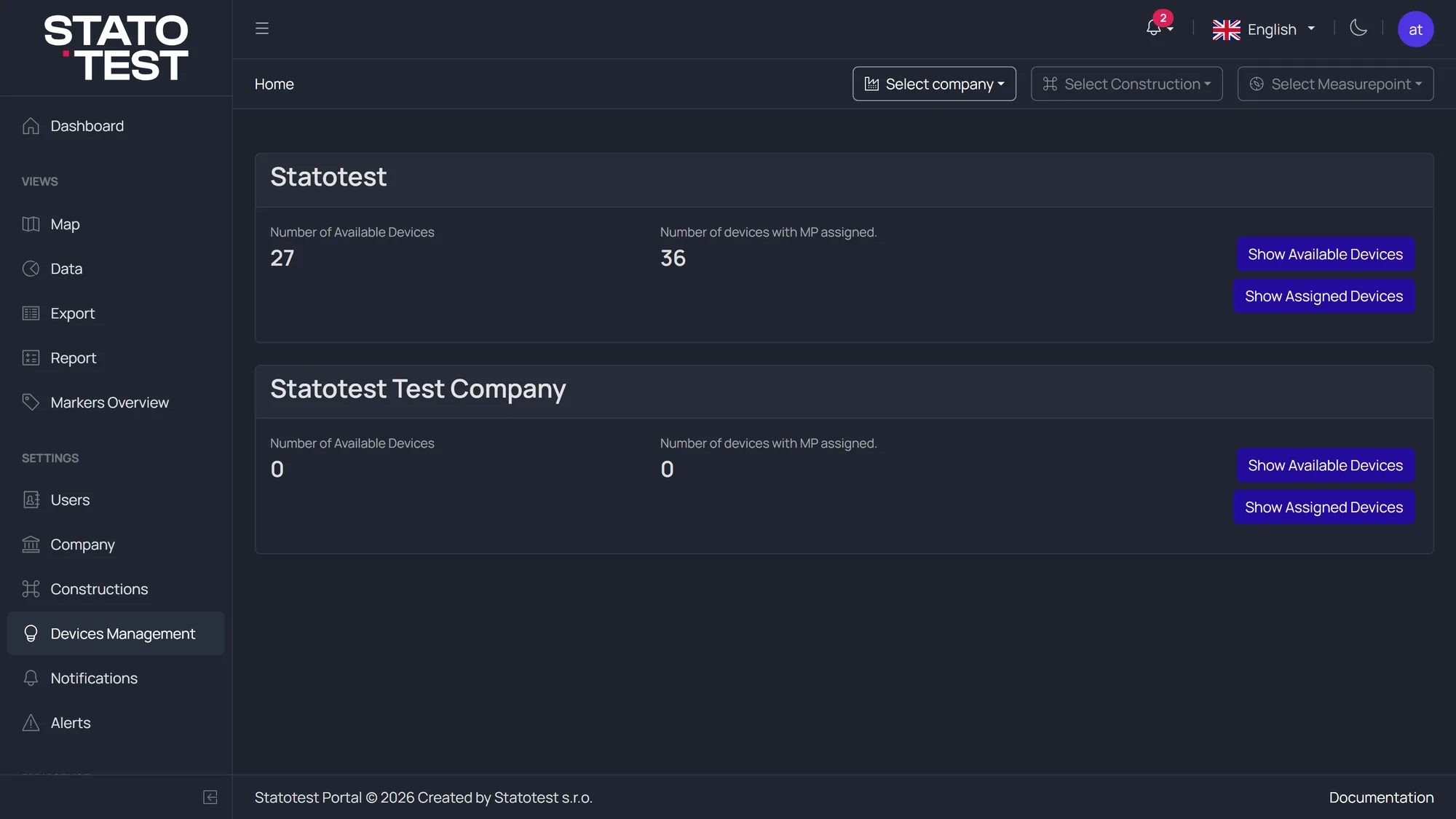Open the Report page
This screenshot has height=819, width=1456.
point(116,357)
